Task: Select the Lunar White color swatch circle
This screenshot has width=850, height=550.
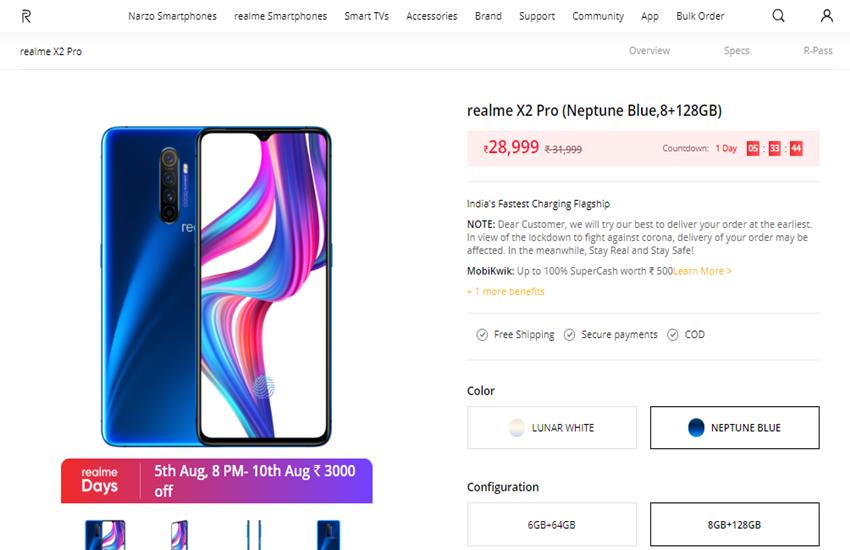Action: 517,428
